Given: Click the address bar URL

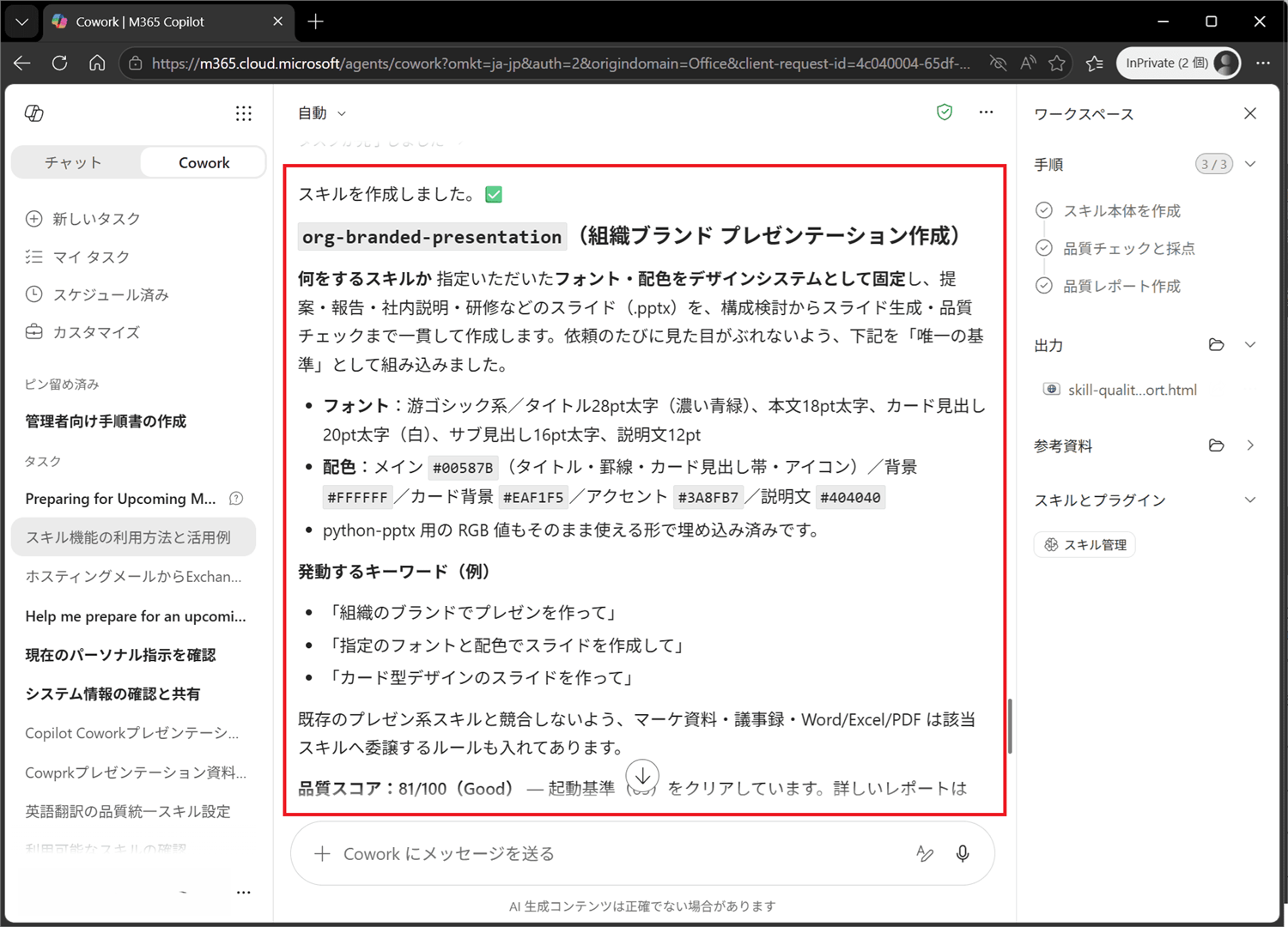Looking at the screenshot, I should (x=562, y=64).
